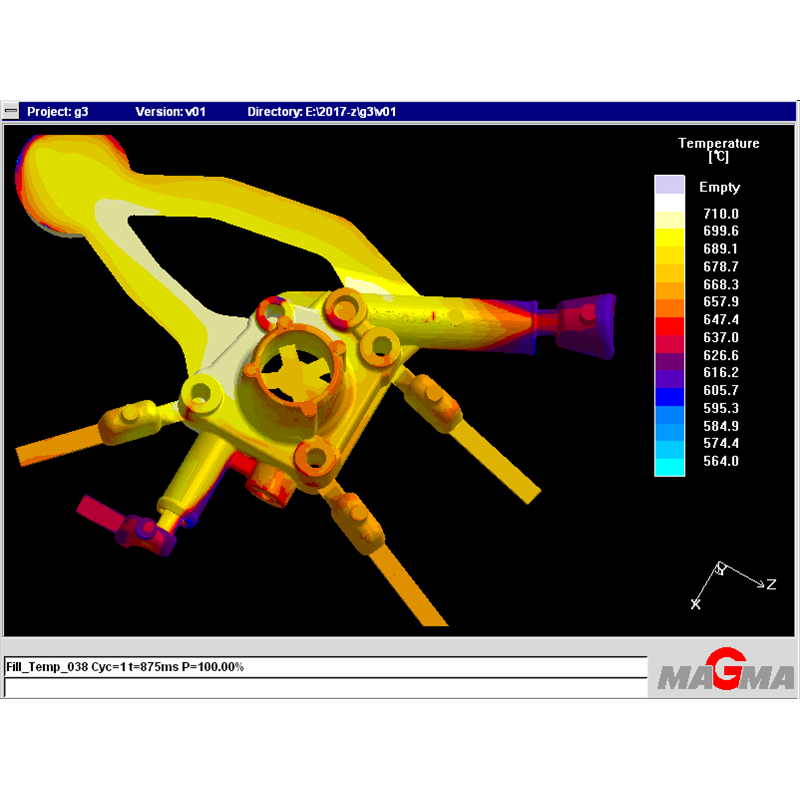Image resolution: width=800 pixels, height=800 pixels.
Task: Select the 'Empty' legend label
Action: click(x=719, y=187)
